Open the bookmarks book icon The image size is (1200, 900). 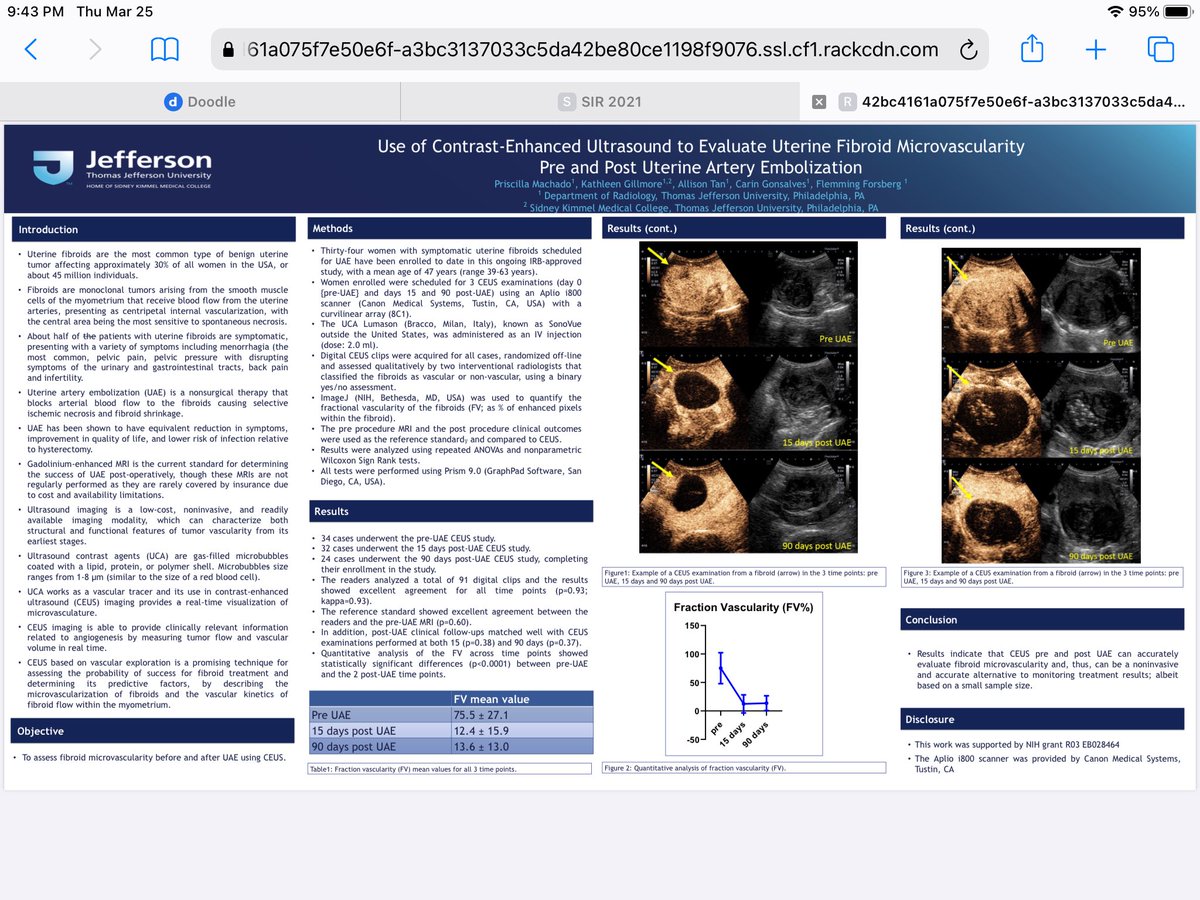(x=164, y=49)
